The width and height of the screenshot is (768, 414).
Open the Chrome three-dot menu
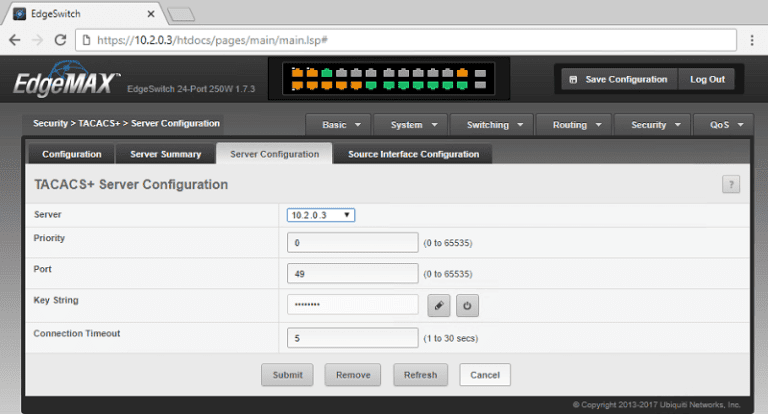[x=752, y=40]
